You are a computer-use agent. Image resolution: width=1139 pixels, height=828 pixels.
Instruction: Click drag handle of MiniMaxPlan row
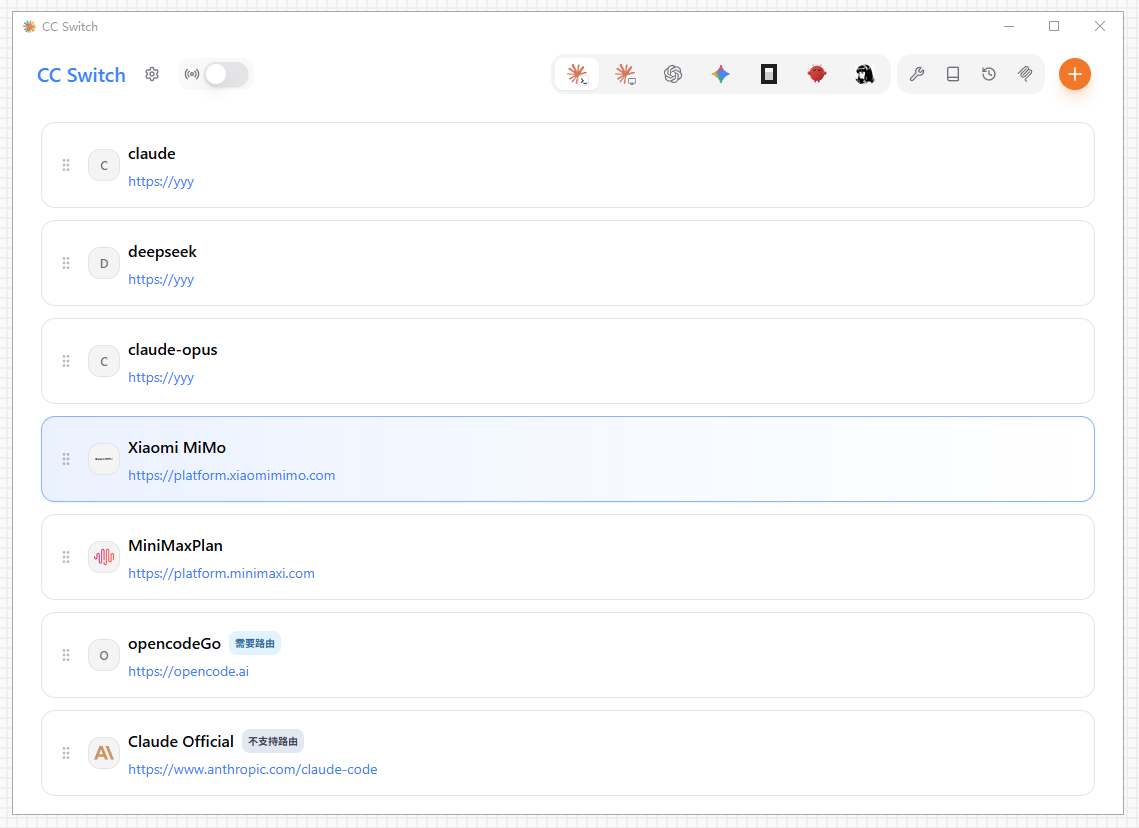(66, 557)
